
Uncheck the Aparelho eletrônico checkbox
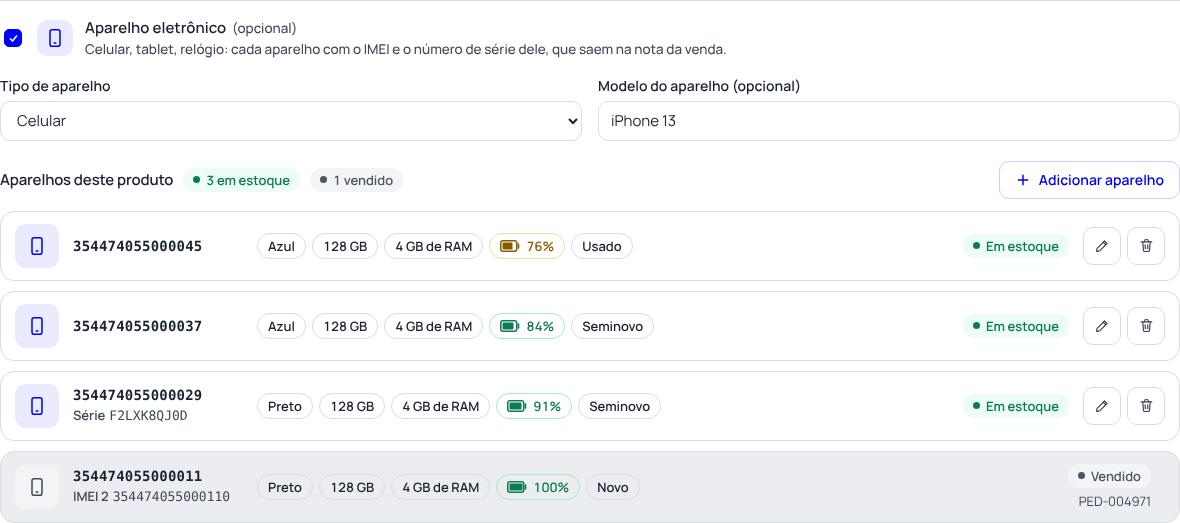click(x=13, y=38)
